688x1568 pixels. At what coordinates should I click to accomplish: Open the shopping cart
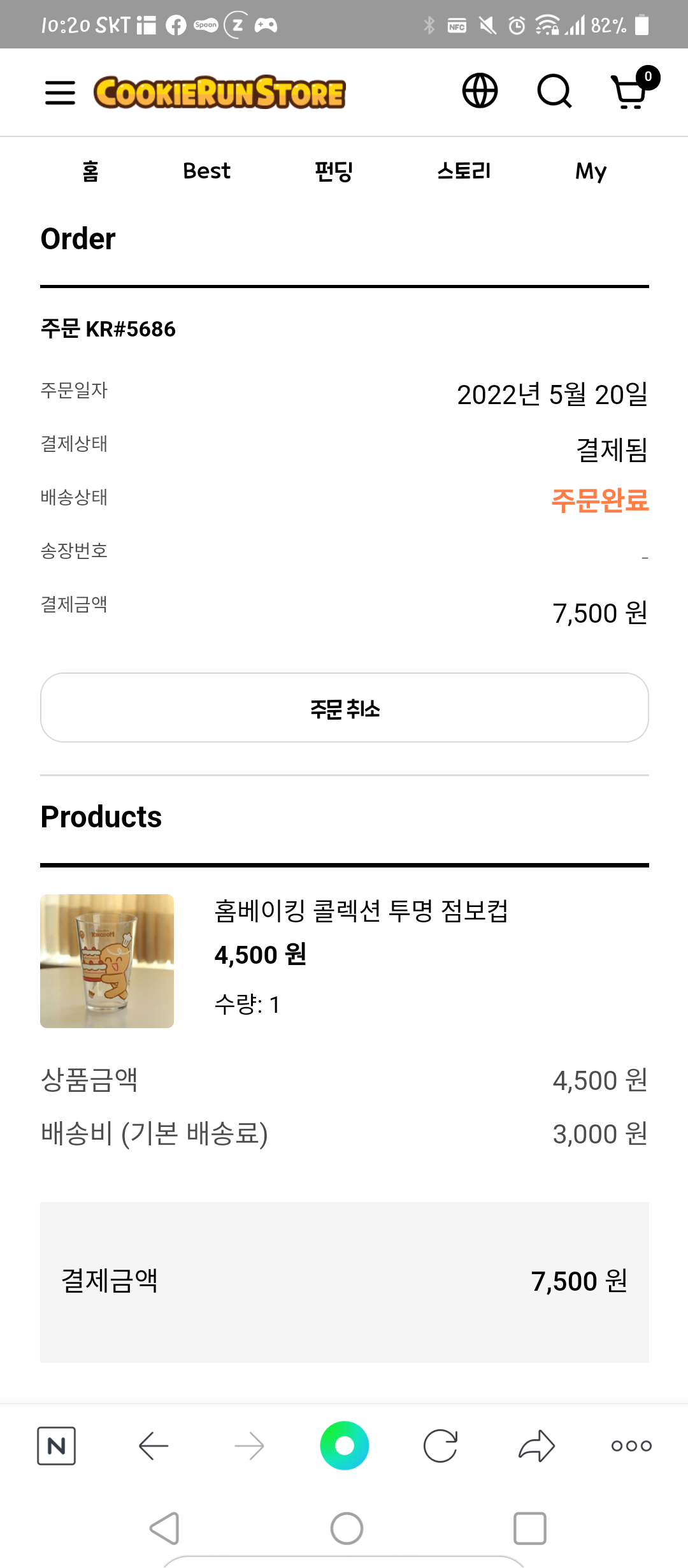click(630, 91)
